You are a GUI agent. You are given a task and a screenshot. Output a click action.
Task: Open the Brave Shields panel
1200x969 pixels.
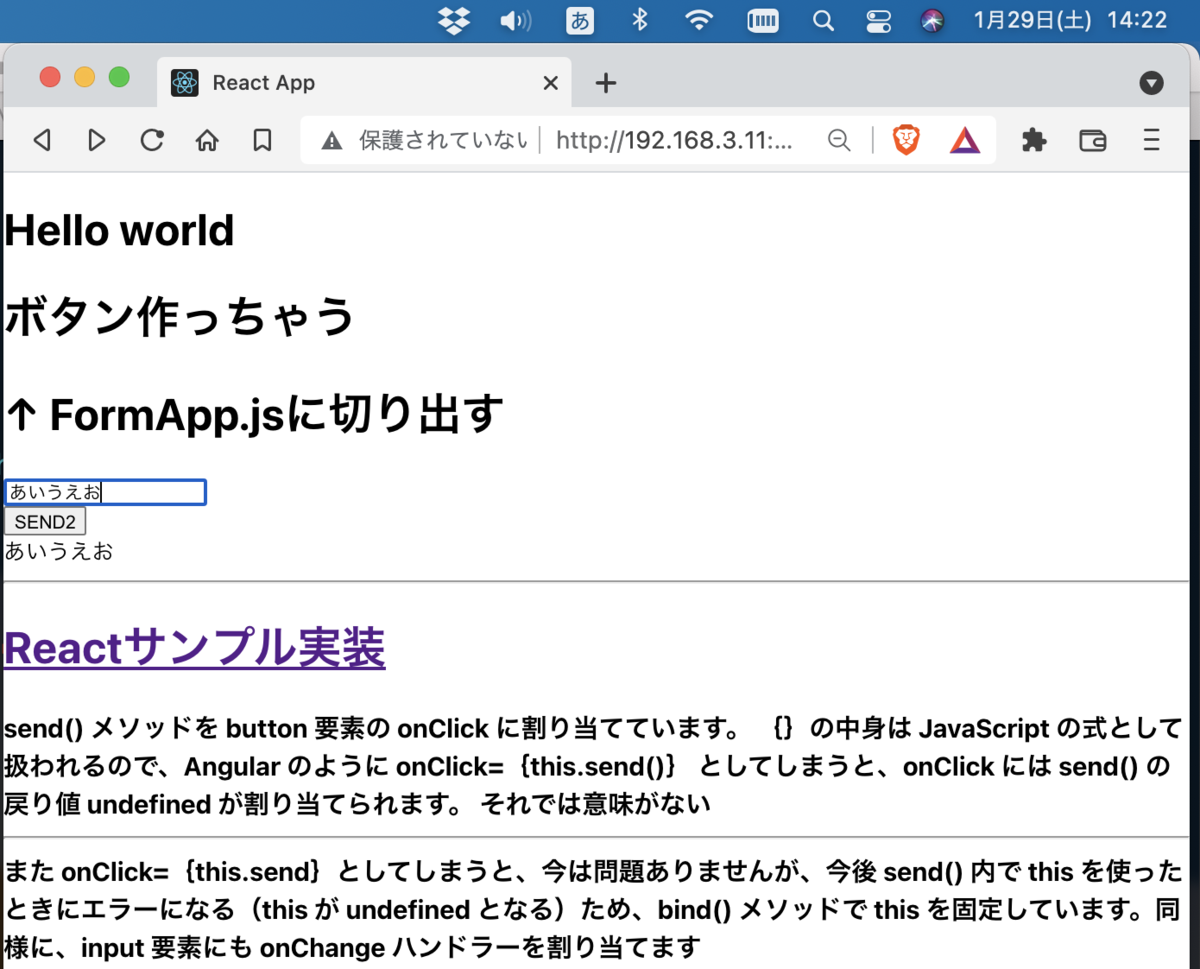(908, 140)
